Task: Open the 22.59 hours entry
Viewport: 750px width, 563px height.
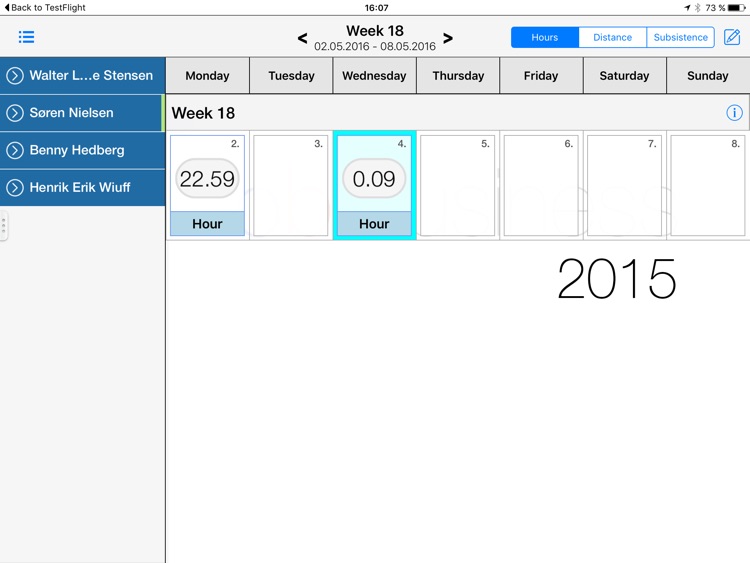Action: [x=207, y=178]
